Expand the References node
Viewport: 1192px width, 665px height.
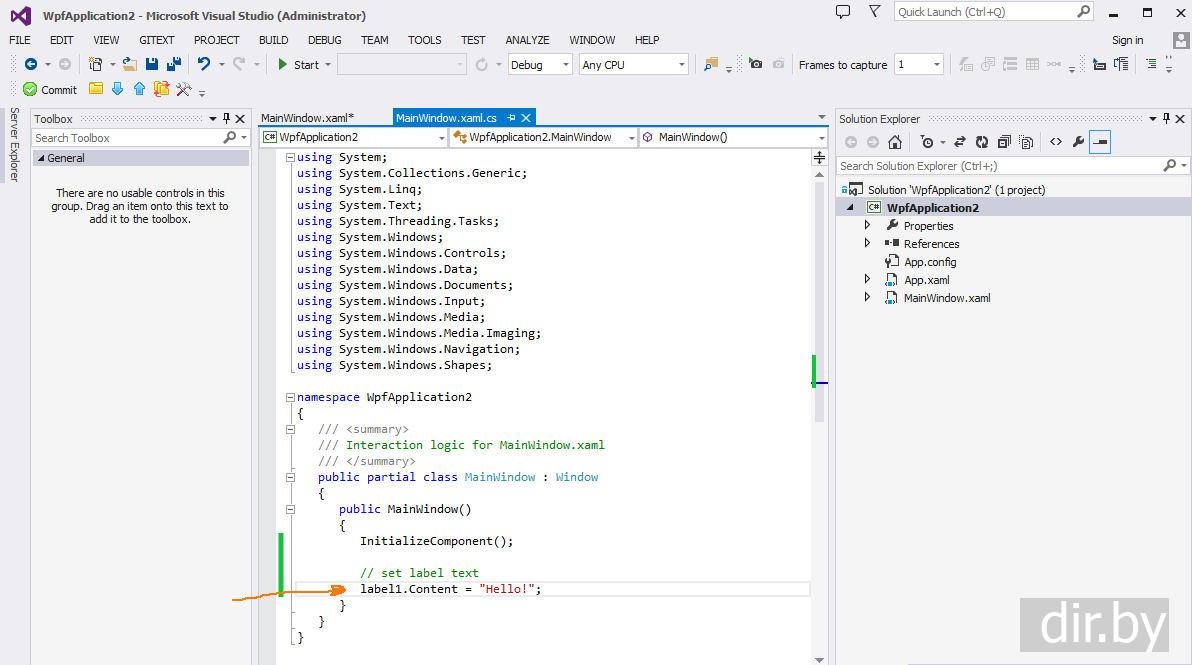click(x=867, y=243)
